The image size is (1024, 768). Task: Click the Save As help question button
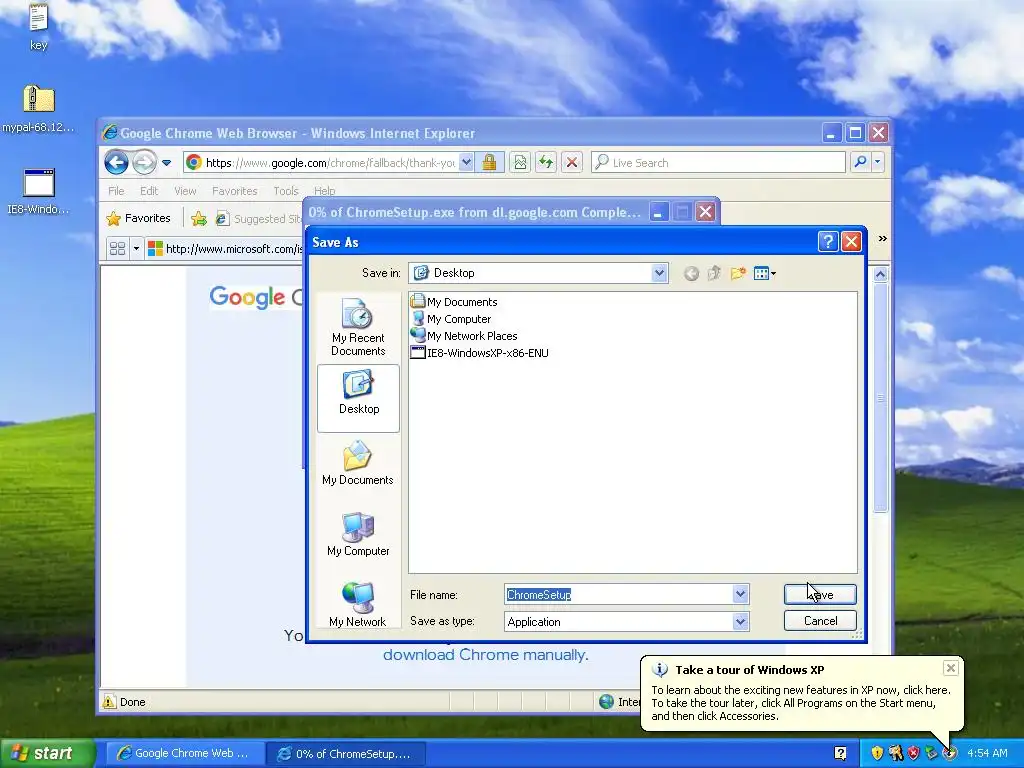tap(827, 242)
